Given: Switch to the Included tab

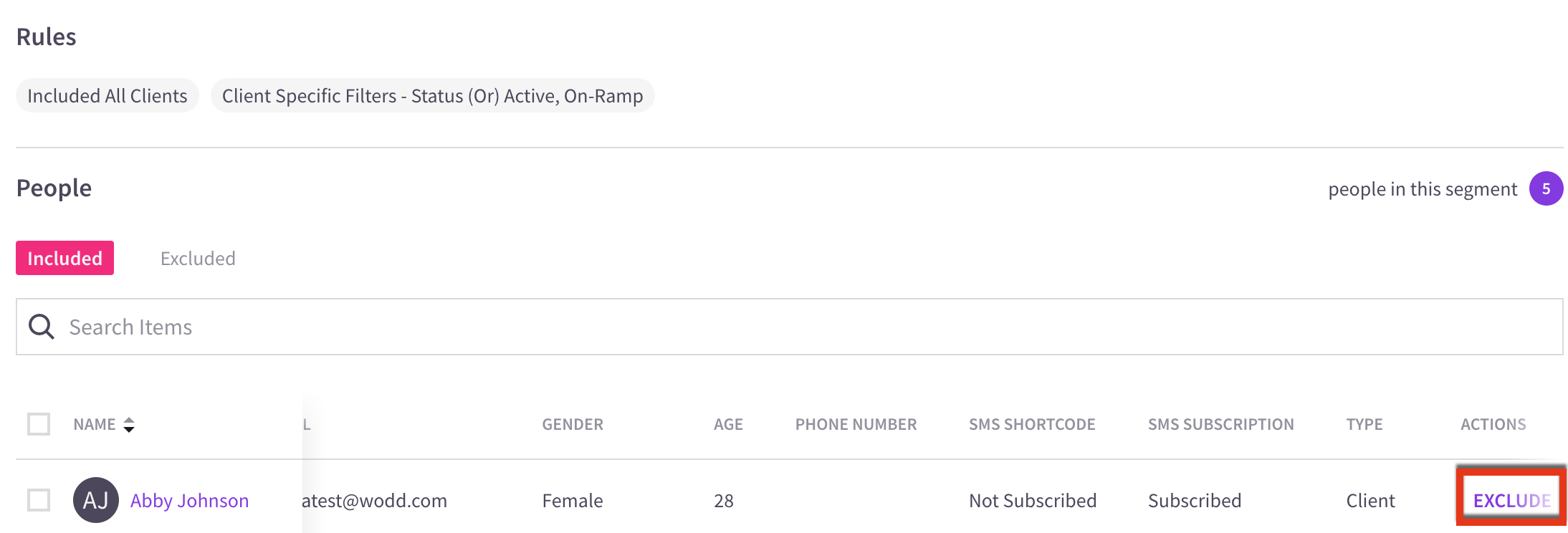Looking at the screenshot, I should 65,258.
